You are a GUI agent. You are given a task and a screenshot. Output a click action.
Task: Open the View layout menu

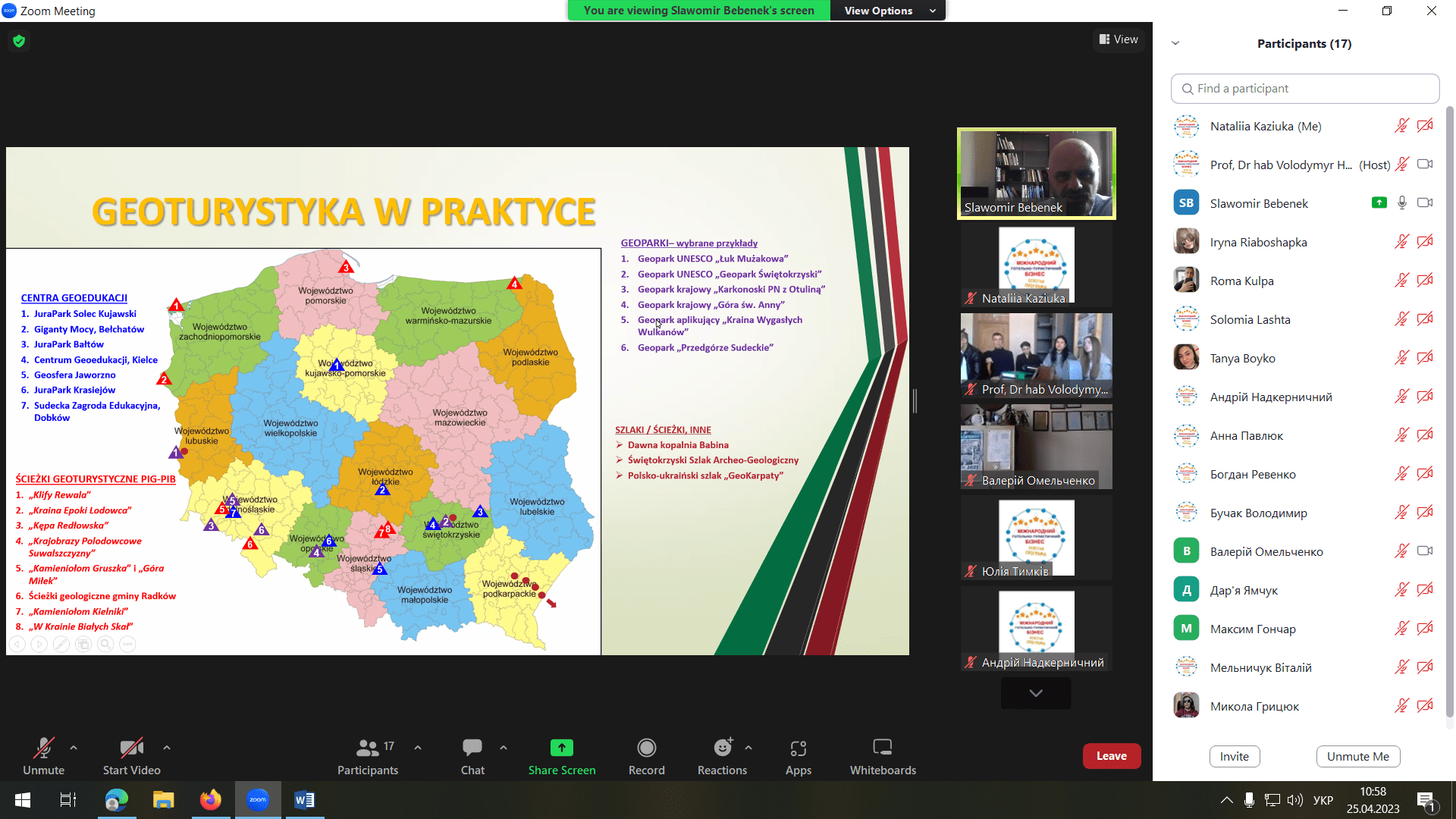[x=1119, y=39]
